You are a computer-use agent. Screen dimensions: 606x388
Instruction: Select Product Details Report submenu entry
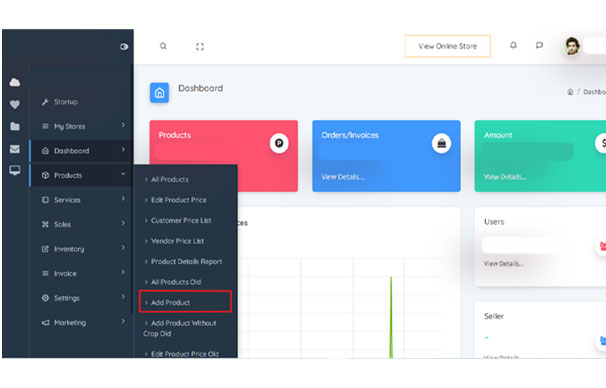(186, 262)
